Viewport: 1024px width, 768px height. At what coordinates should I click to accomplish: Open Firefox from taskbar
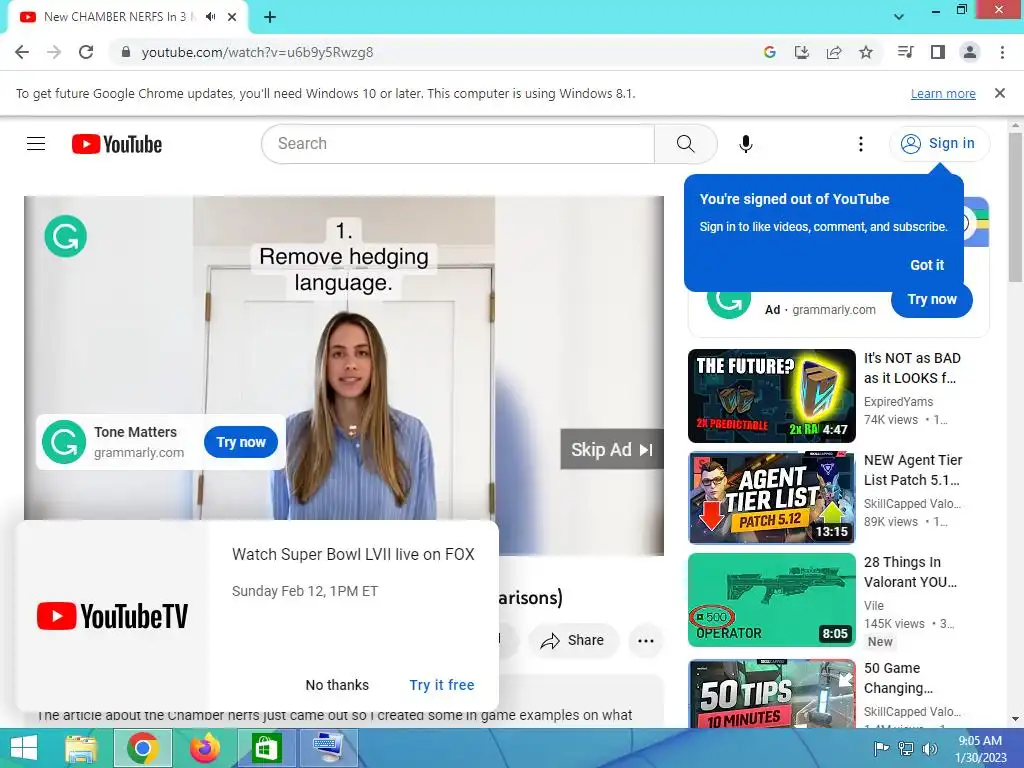(x=204, y=748)
